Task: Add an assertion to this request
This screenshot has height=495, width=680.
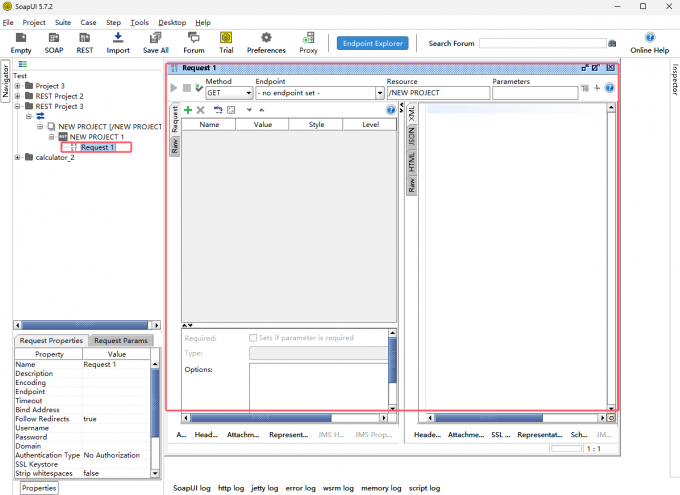Action: [x=199, y=88]
